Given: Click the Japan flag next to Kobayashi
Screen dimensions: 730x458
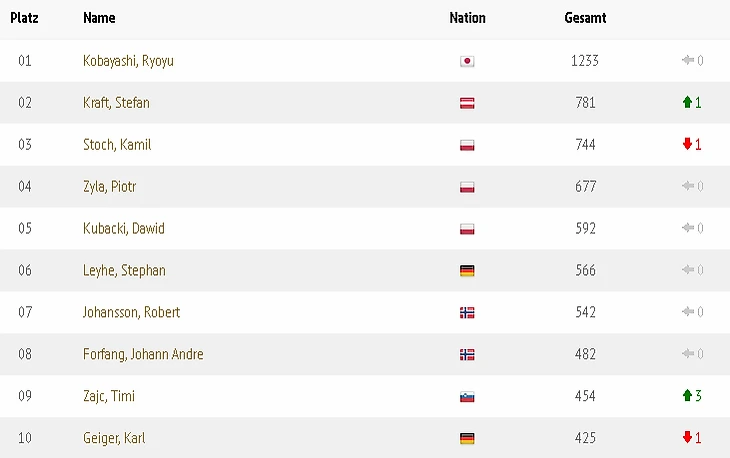Looking at the screenshot, I should point(467,61).
